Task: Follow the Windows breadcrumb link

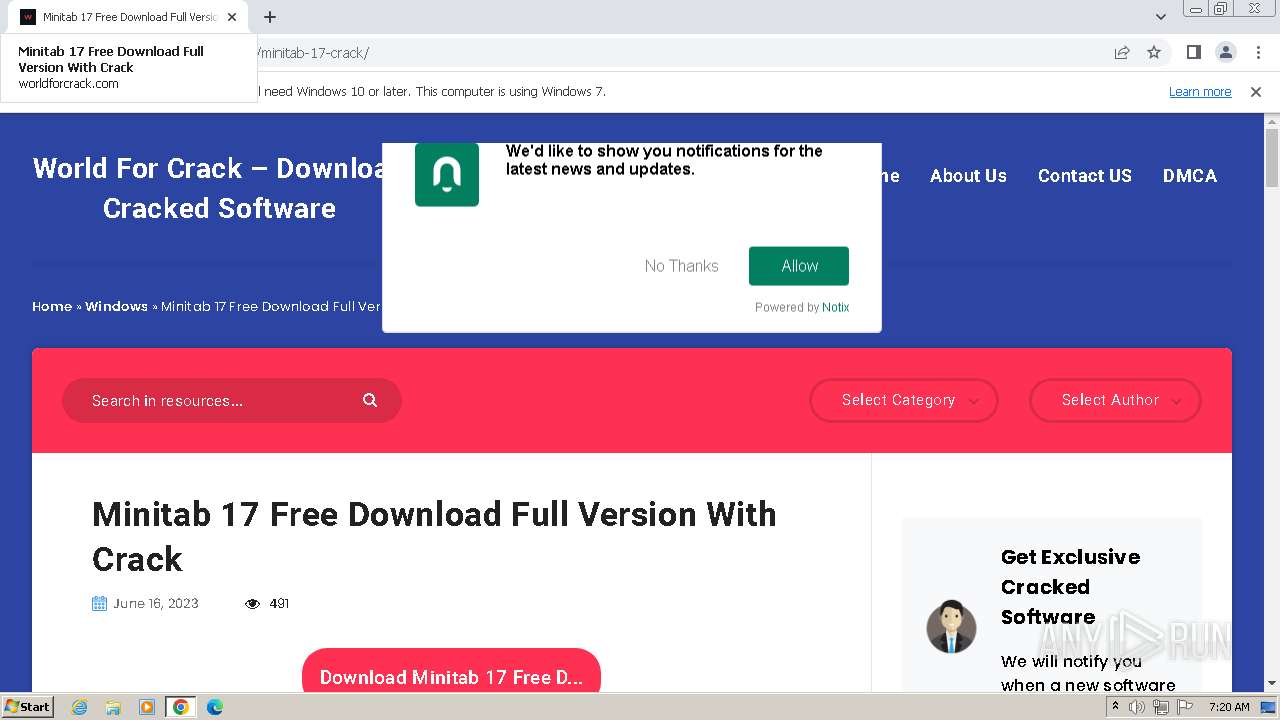Action: point(116,306)
